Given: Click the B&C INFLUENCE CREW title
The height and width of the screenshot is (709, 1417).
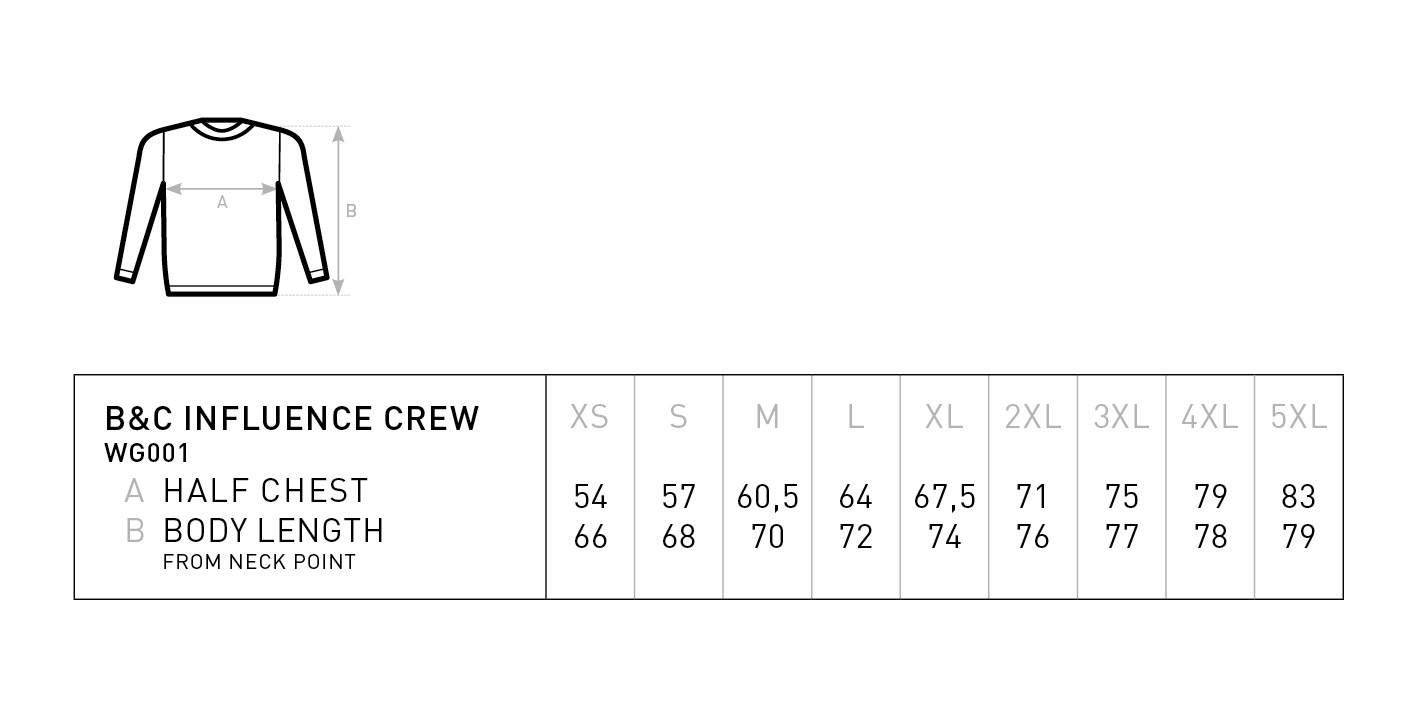Looking at the screenshot, I should 292,418.
